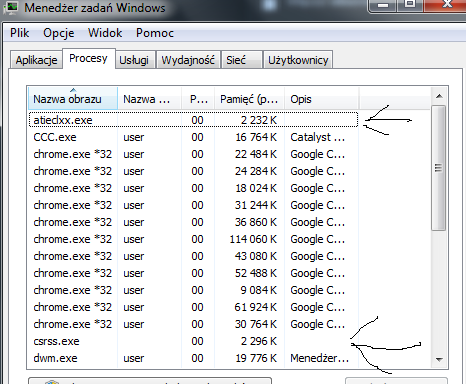466x384 pixels.
Task: Click the Task Manager title bar icon
Action: point(11,7)
